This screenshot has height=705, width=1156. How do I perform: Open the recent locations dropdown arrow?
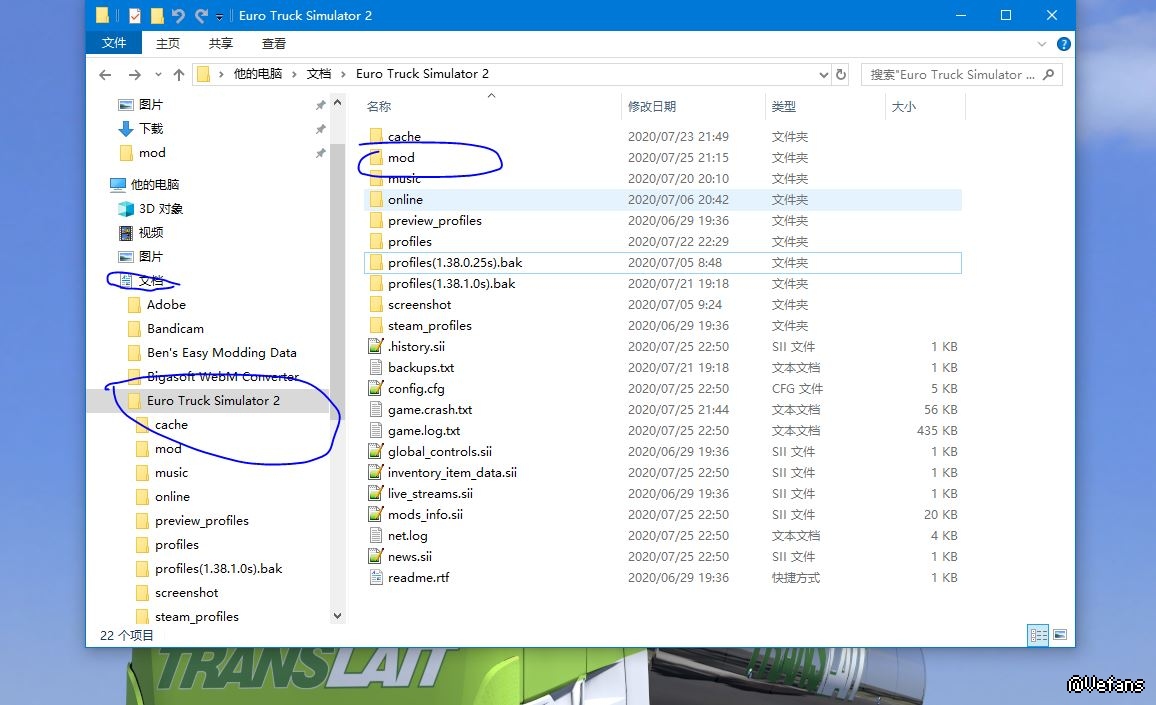coord(157,75)
